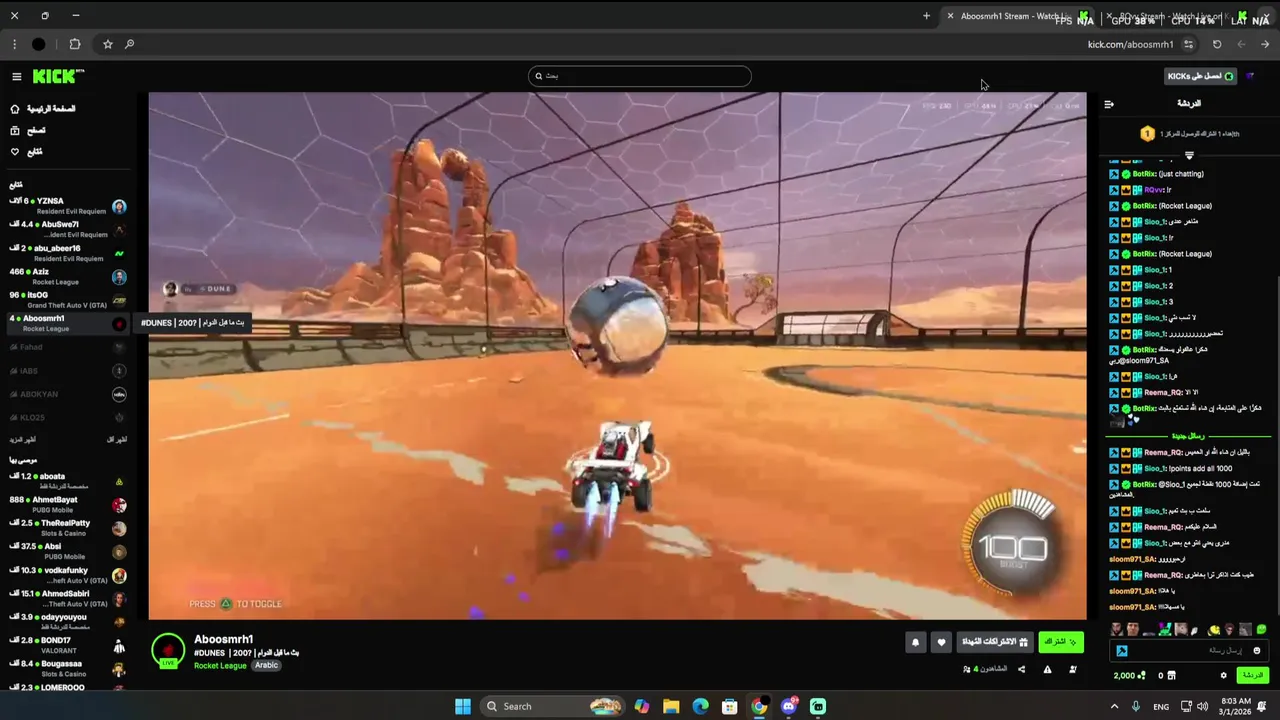The width and height of the screenshot is (1280, 720).
Task: Open vodkafunky recommended channel
Action: pos(68,575)
